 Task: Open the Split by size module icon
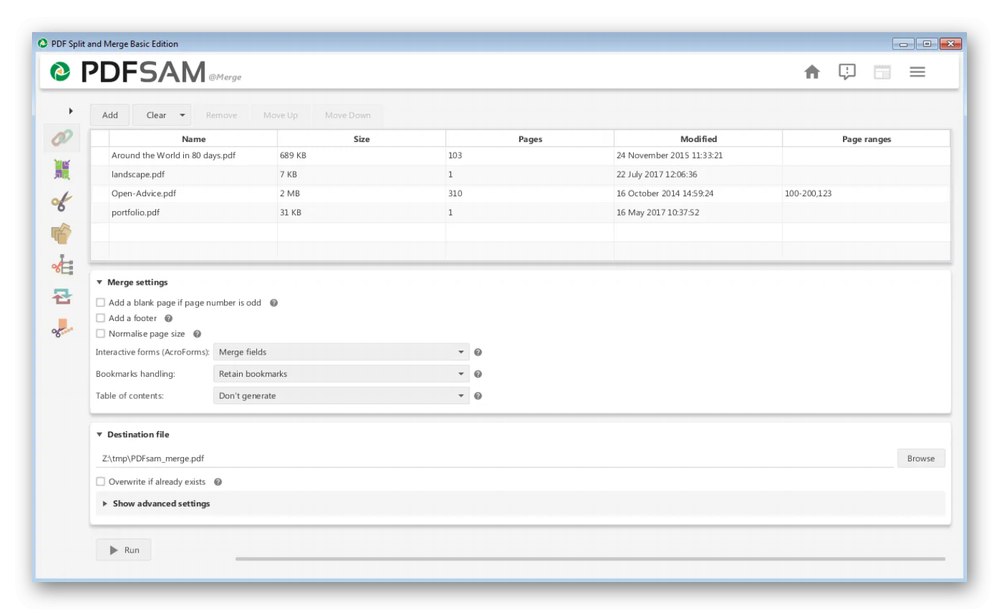coord(62,328)
